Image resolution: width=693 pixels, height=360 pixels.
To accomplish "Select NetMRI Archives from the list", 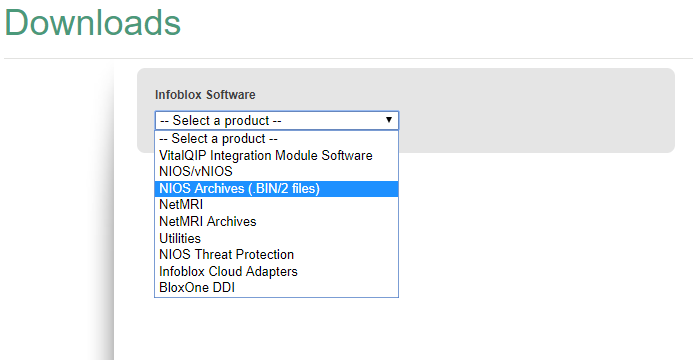I will [x=276, y=222].
